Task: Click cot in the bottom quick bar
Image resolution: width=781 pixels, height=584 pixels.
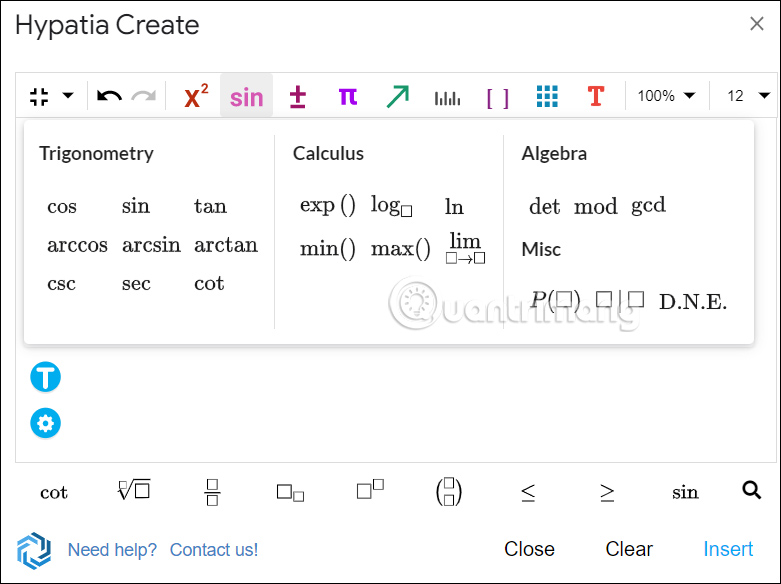Action: [x=54, y=492]
